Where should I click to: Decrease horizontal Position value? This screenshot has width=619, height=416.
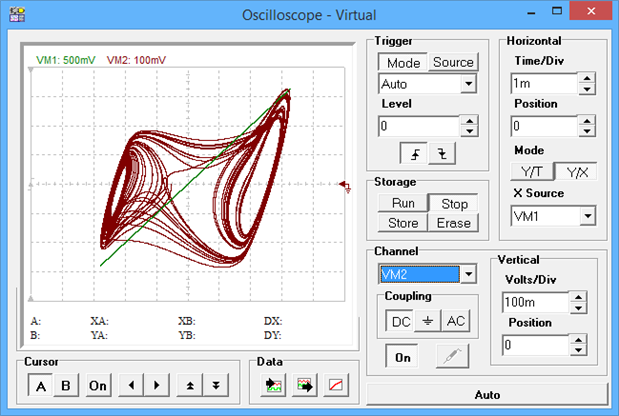587,131
